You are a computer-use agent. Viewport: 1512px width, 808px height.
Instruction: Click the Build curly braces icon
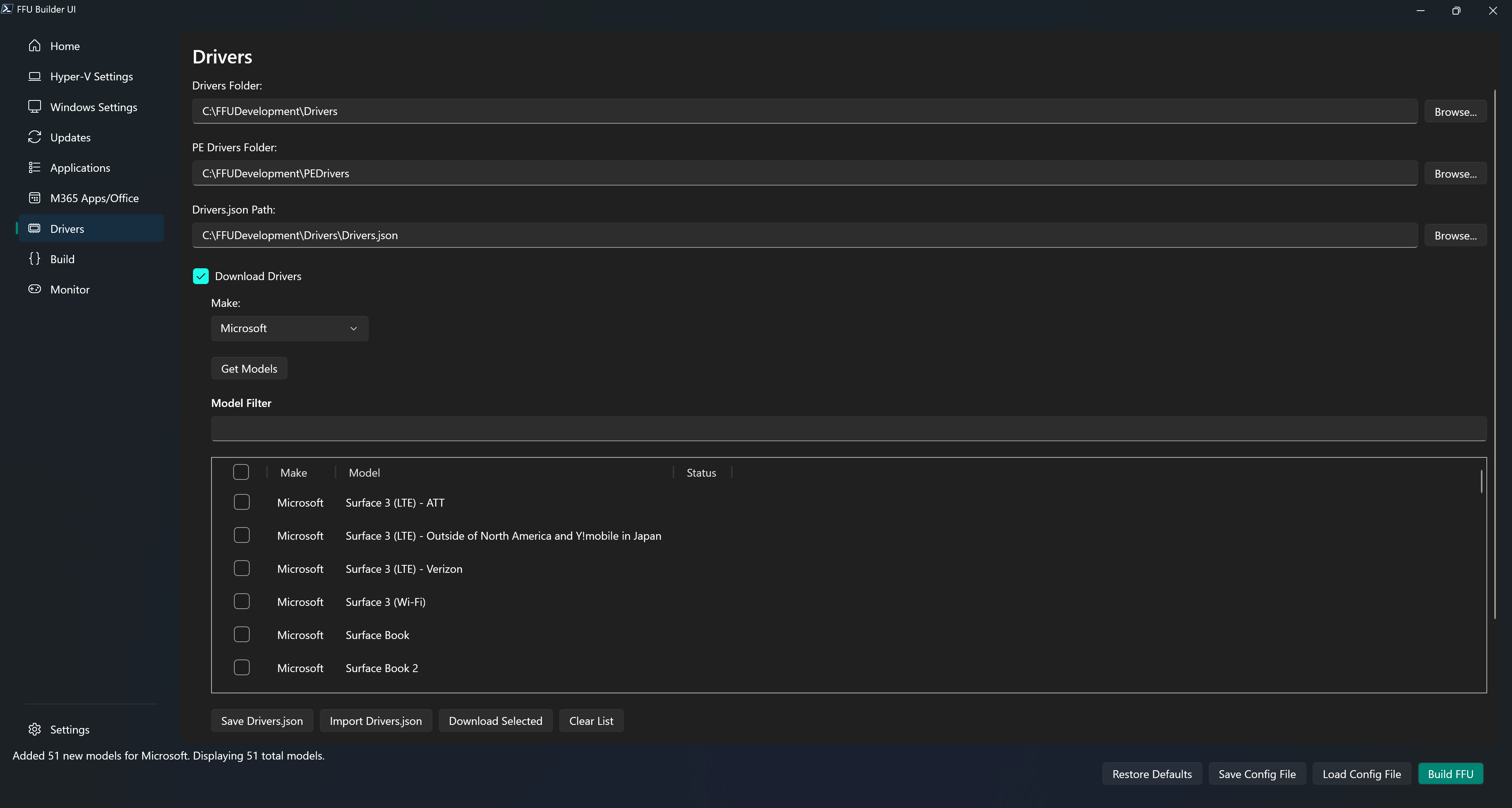tap(35, 259)
